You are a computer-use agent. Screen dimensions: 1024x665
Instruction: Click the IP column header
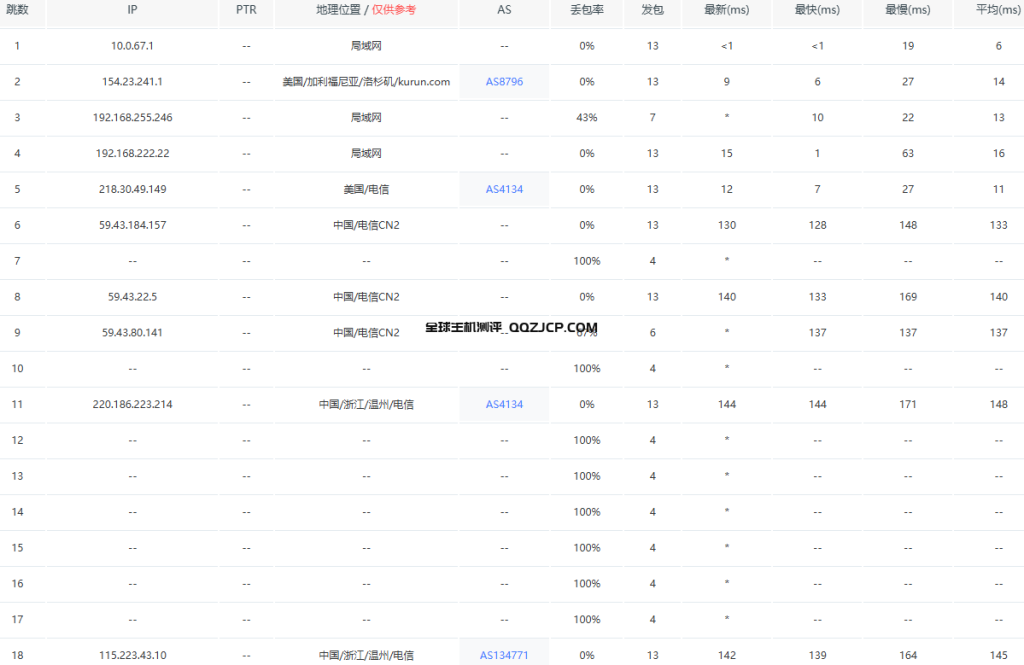131,13
